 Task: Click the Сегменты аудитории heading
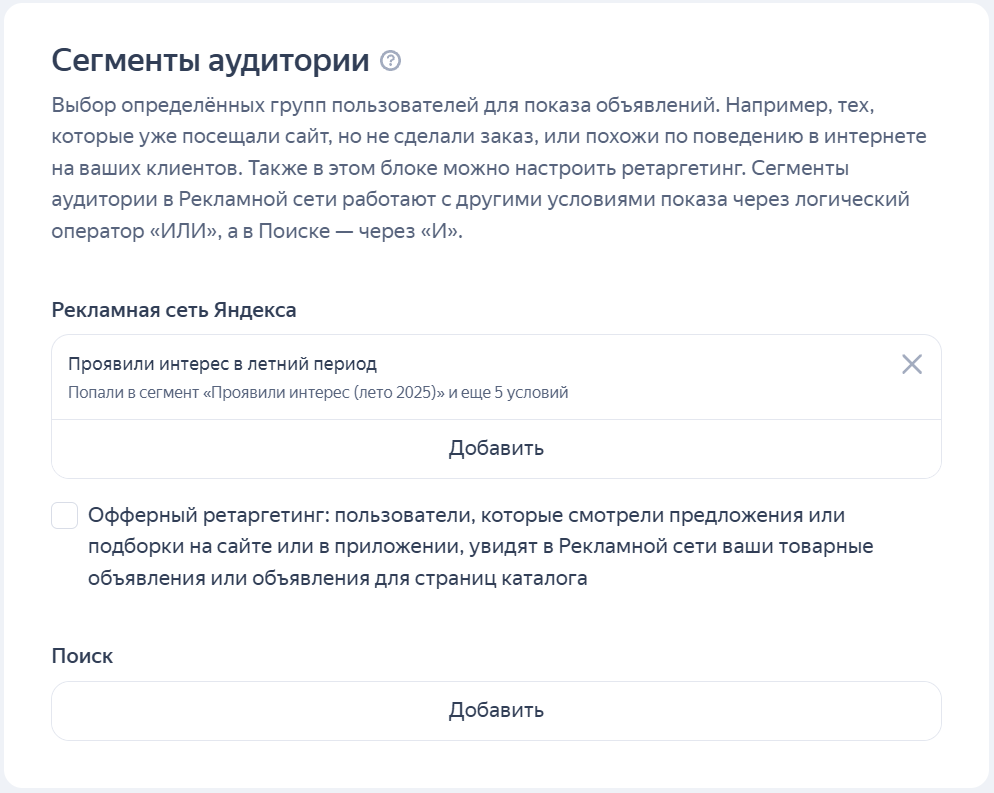click(x=210, y=61)
